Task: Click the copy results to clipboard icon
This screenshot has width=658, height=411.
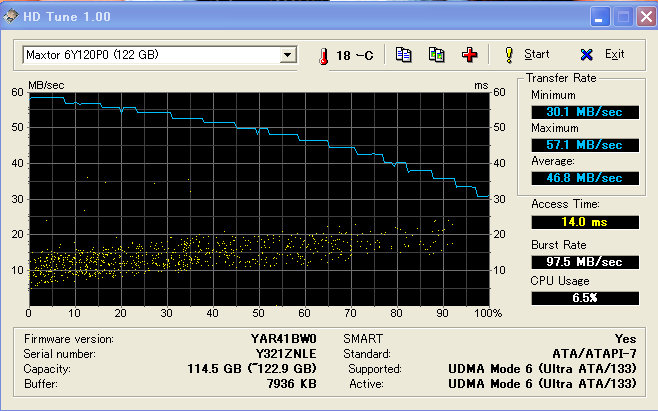Action: pyautogui.click(x=404, y=54)
